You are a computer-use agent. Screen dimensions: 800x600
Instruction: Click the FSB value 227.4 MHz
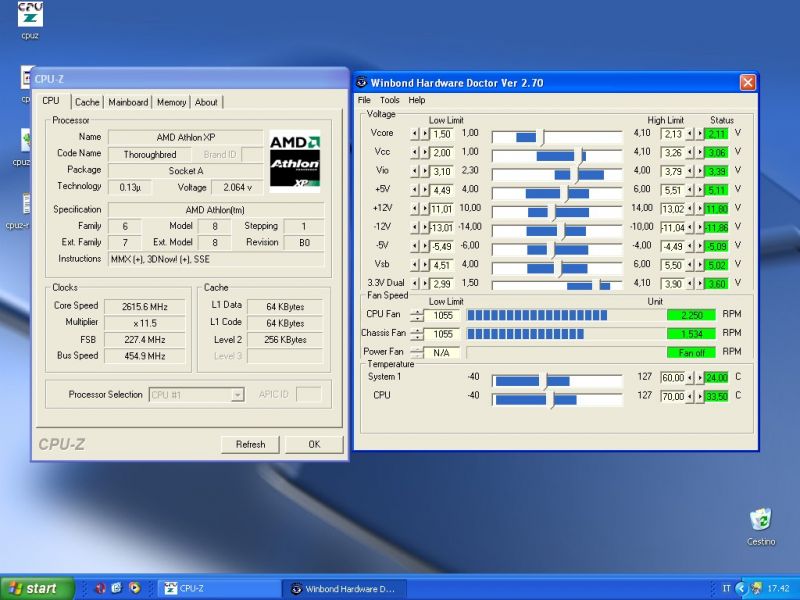tap(145, 339)
